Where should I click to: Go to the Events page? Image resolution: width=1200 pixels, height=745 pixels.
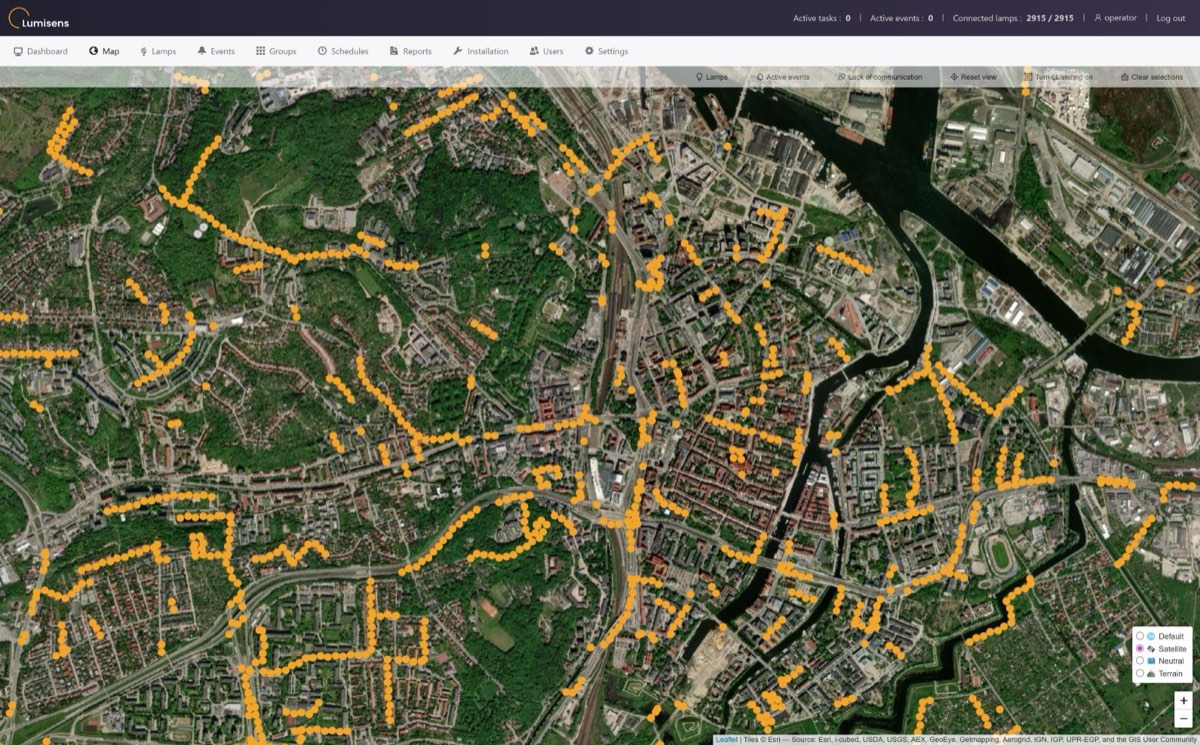tap(216, 51)
